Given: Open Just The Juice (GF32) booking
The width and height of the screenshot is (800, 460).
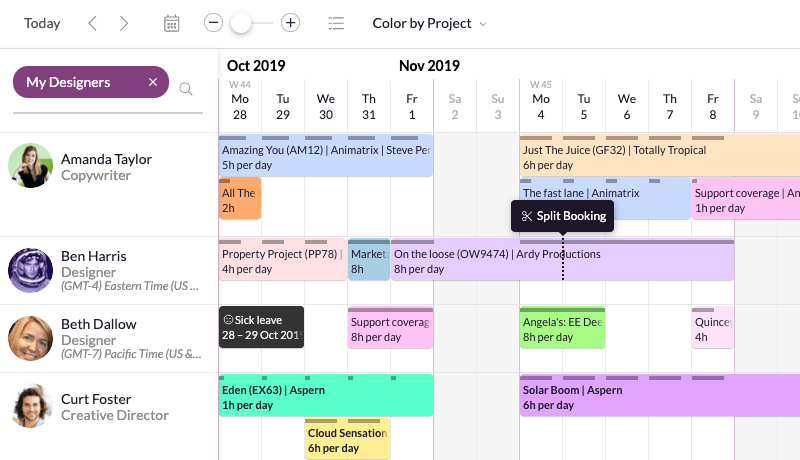Looking at the screenshot, I should (x=660, y=156).
